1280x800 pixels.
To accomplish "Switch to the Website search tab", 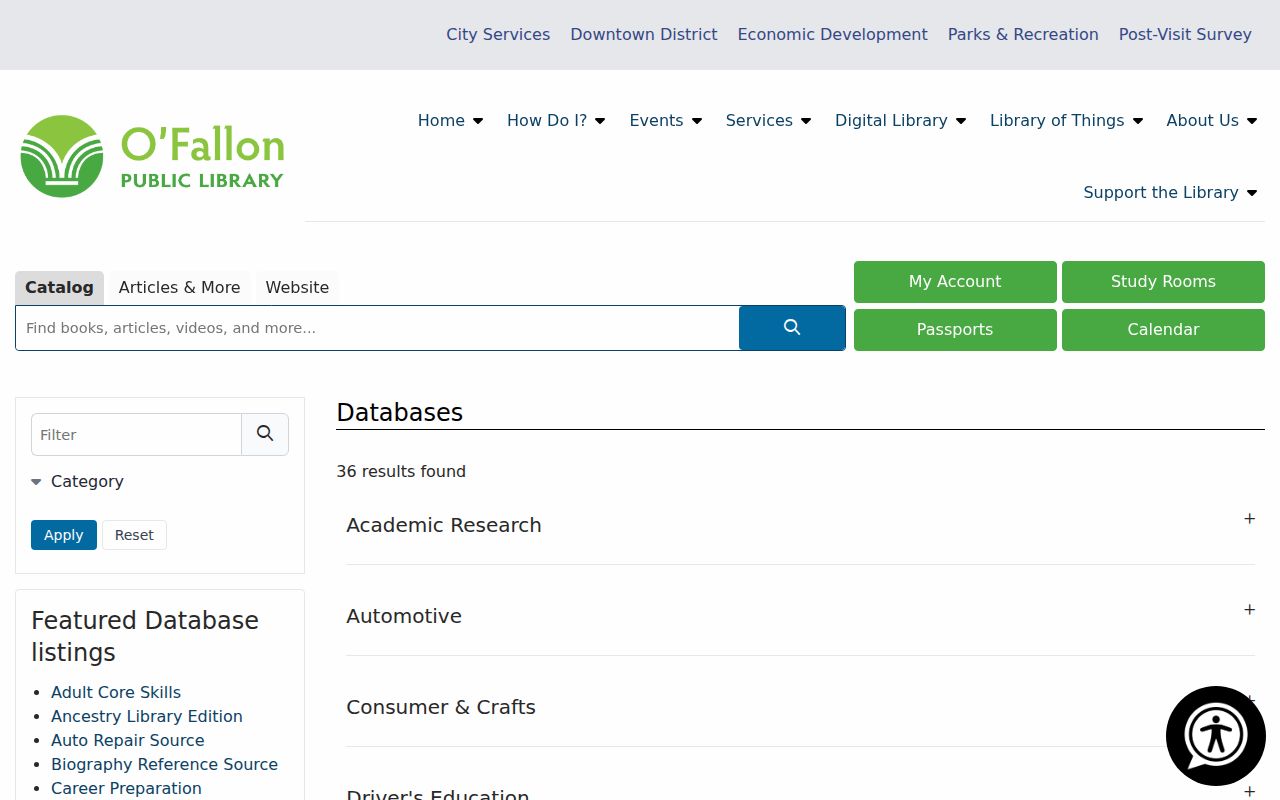I will click(x=297, y=287).
